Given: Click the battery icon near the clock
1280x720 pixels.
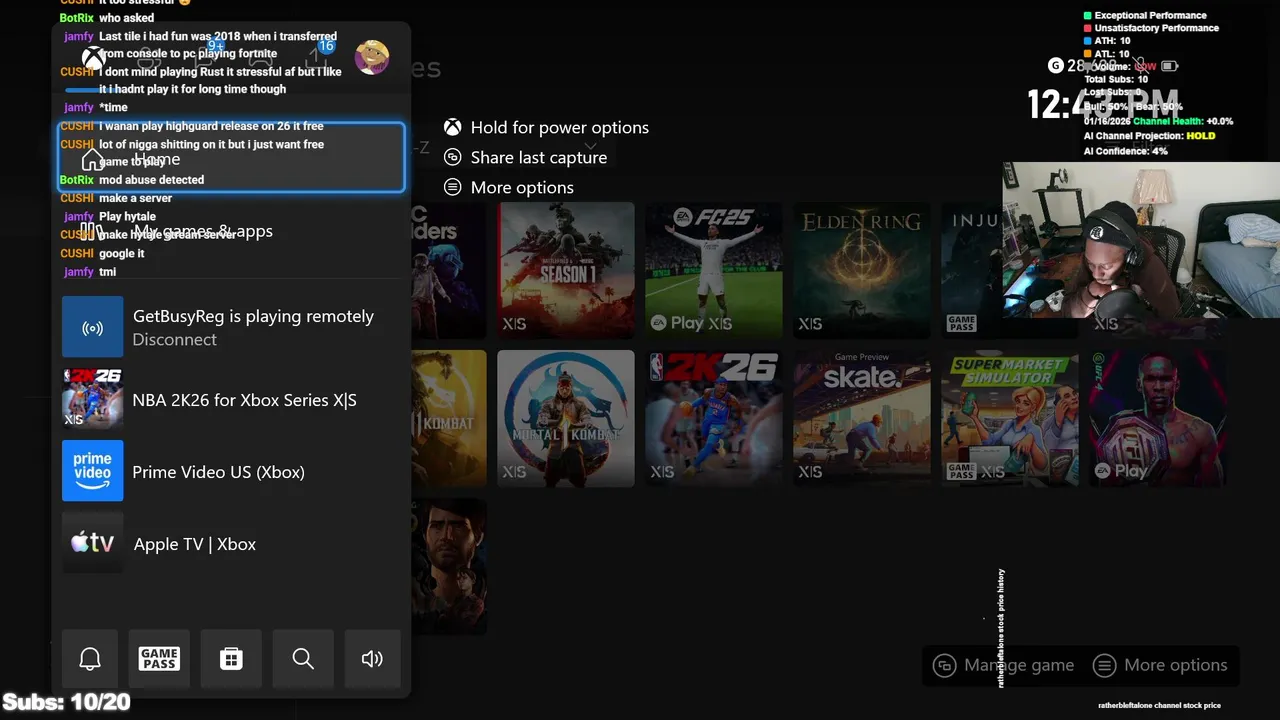Looking at the screenshot, I should [1169, 66].
